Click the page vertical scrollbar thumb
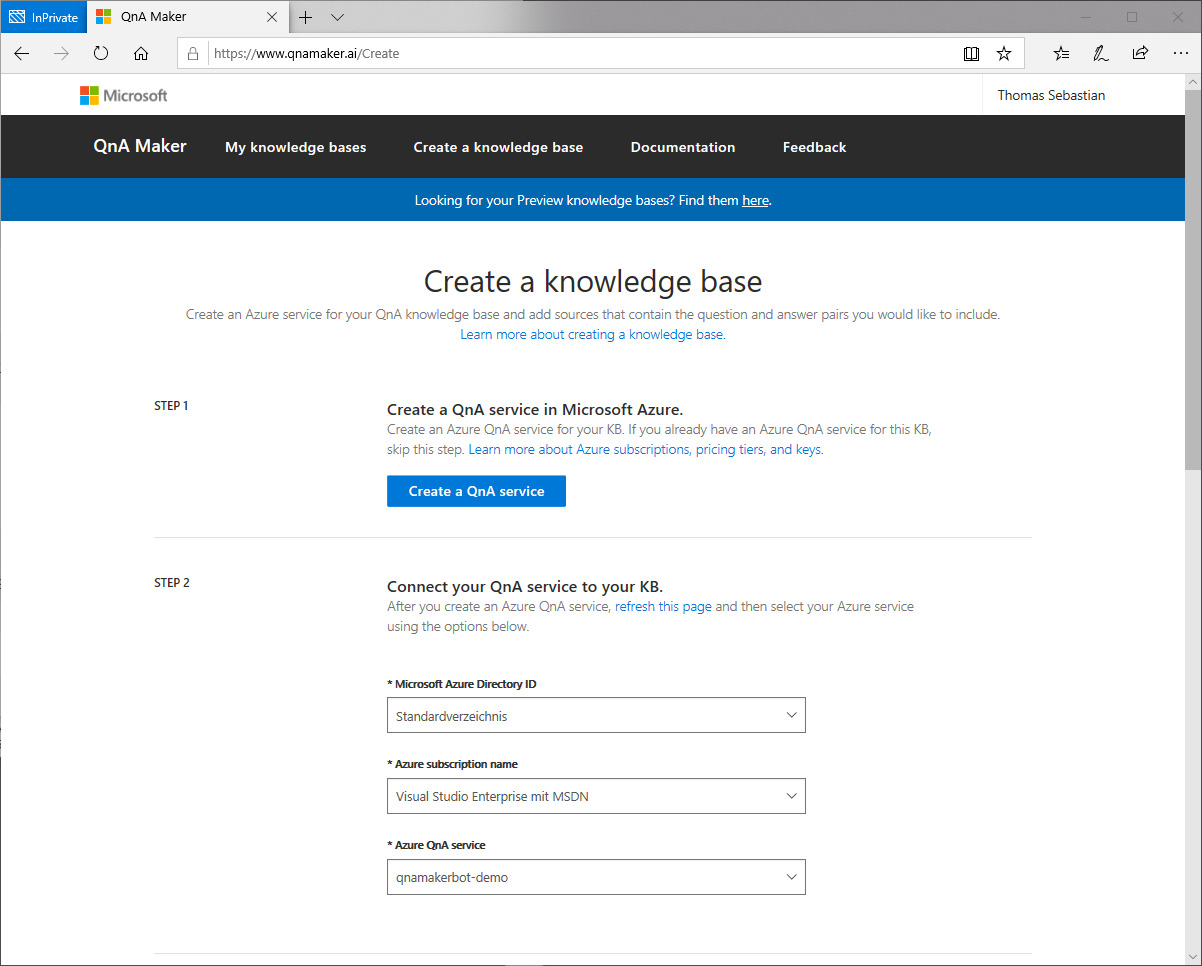Viewport: 1202px width, 966px height. pyautogui.click(x=1193, y=280)
